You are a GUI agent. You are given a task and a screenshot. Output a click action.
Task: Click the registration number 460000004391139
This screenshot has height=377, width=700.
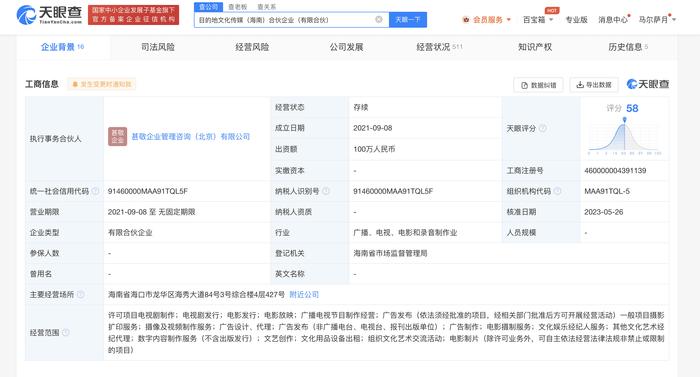click(615, 171)
